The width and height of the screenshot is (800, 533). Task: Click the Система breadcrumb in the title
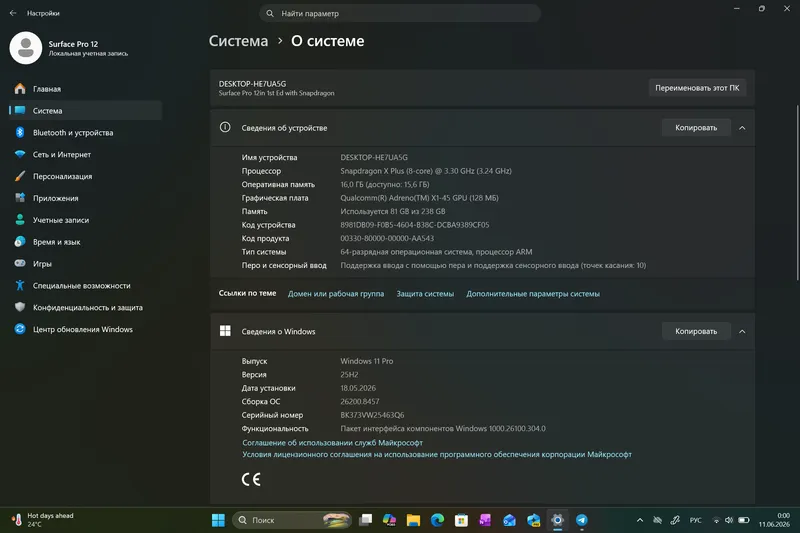[238, 41]
